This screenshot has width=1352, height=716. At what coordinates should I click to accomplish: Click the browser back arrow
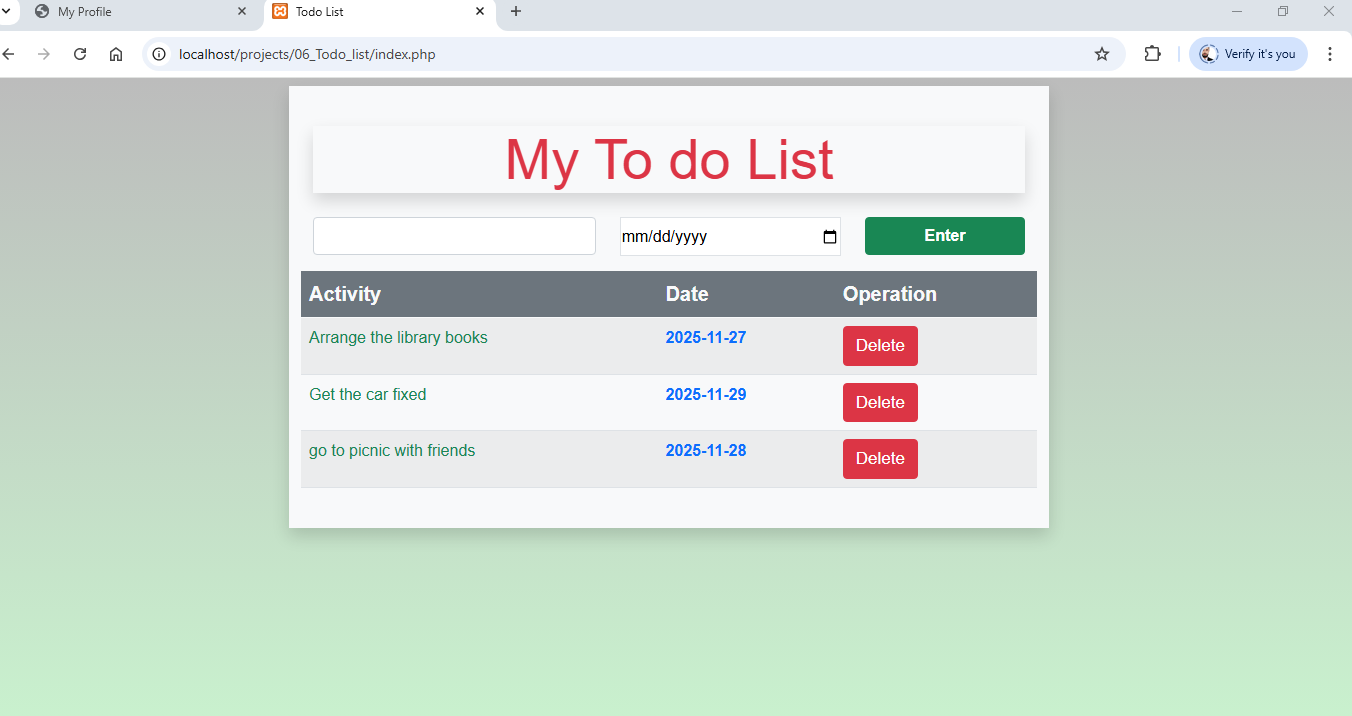click(x=9, y=54)
